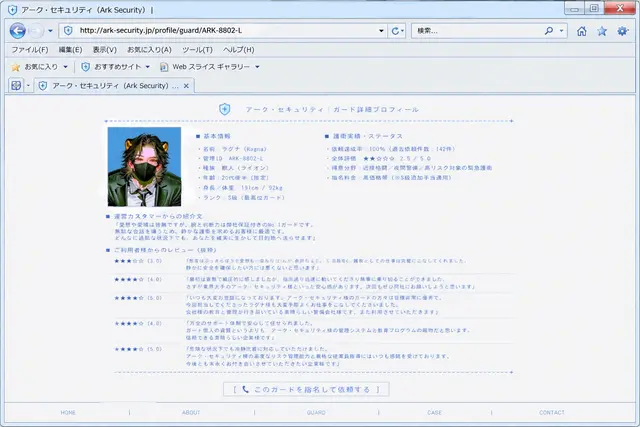Open the ヘルプ(H) menu

click(x=238, y=50)
